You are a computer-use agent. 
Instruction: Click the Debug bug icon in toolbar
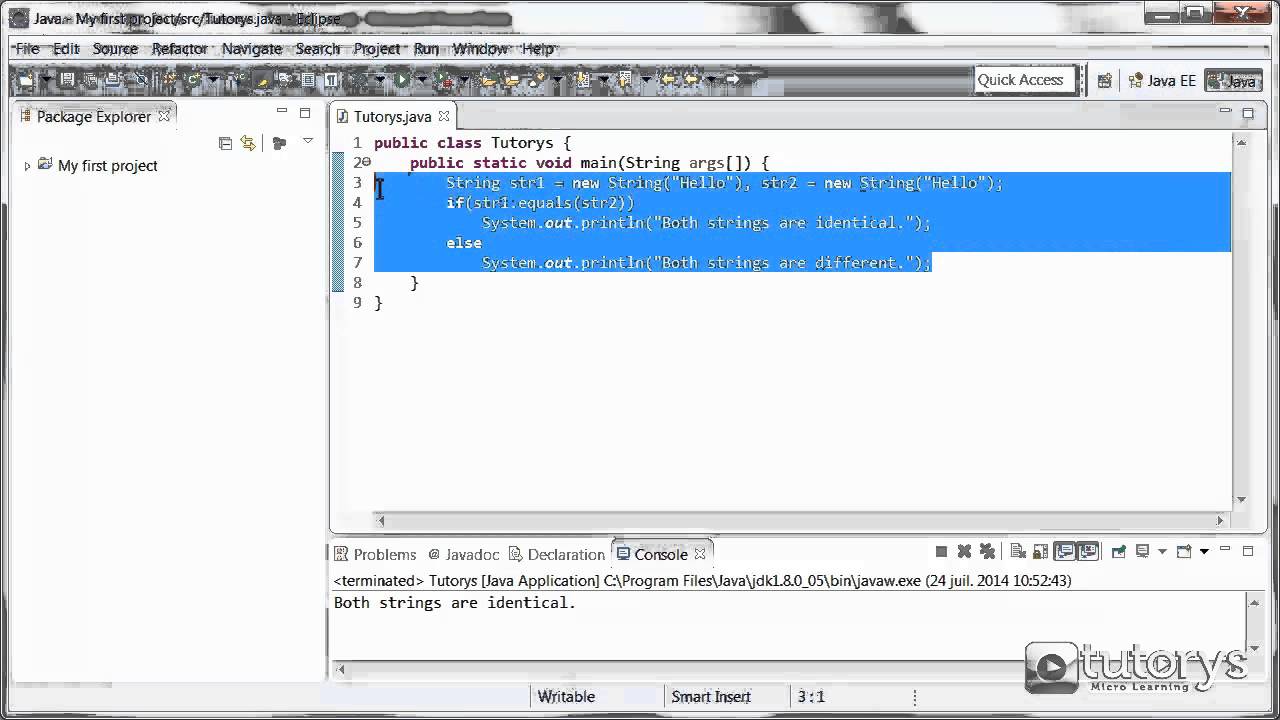coord(360,80)
